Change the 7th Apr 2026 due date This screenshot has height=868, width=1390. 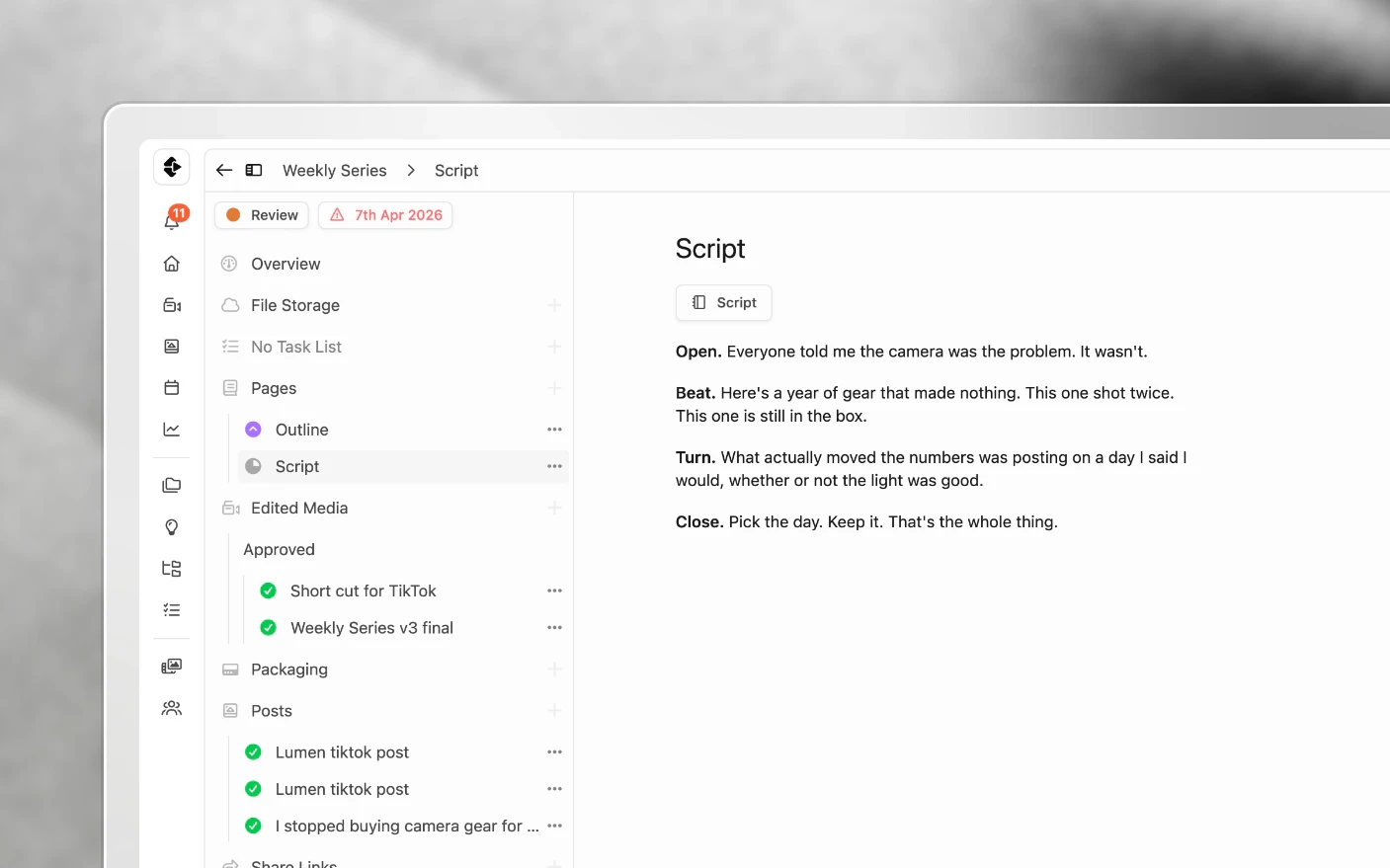pyautogui.click(x=385, y=215)
